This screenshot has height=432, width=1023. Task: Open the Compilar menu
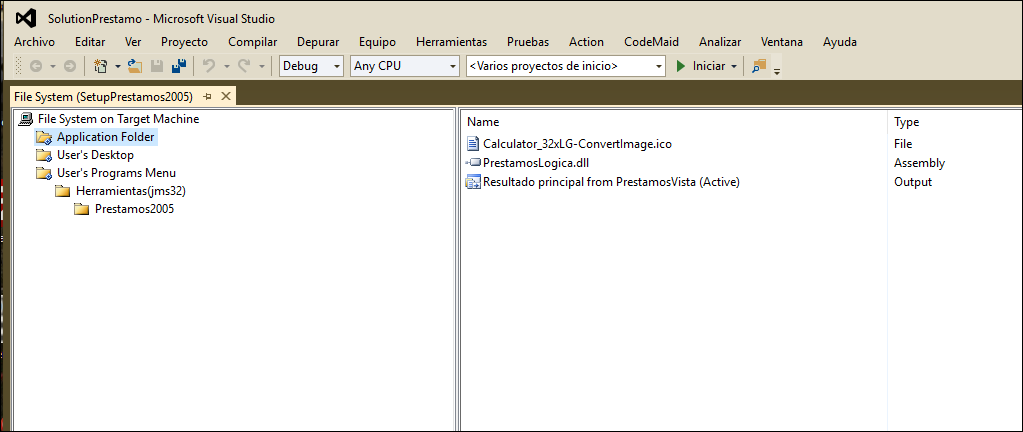coord(252,42)
